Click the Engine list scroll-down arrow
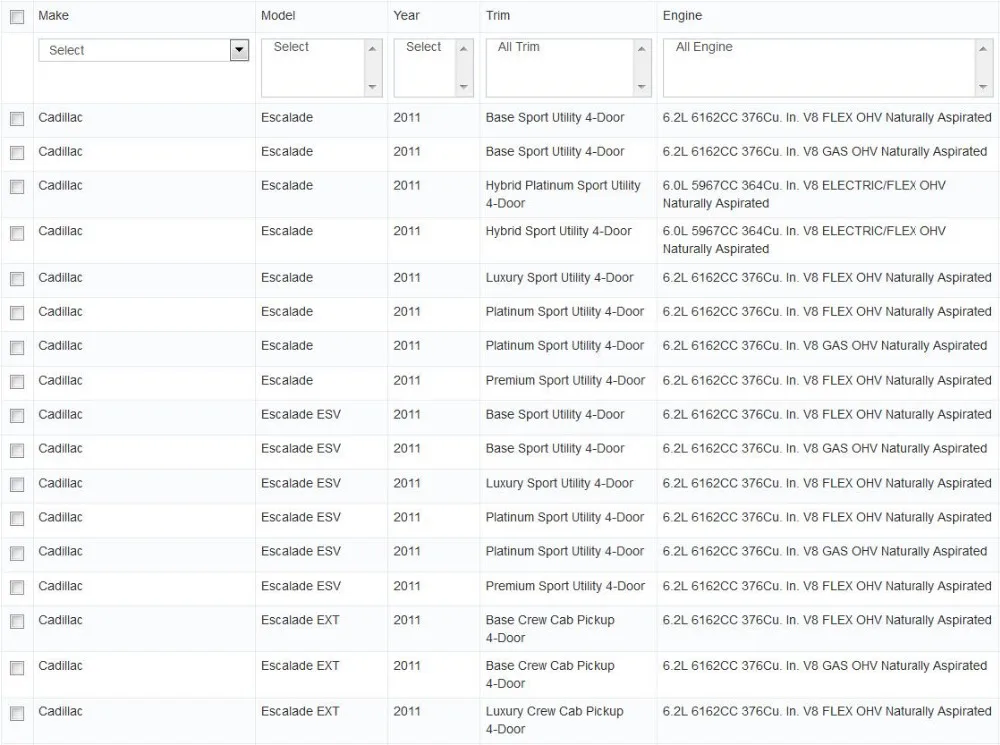 point(983,87)
